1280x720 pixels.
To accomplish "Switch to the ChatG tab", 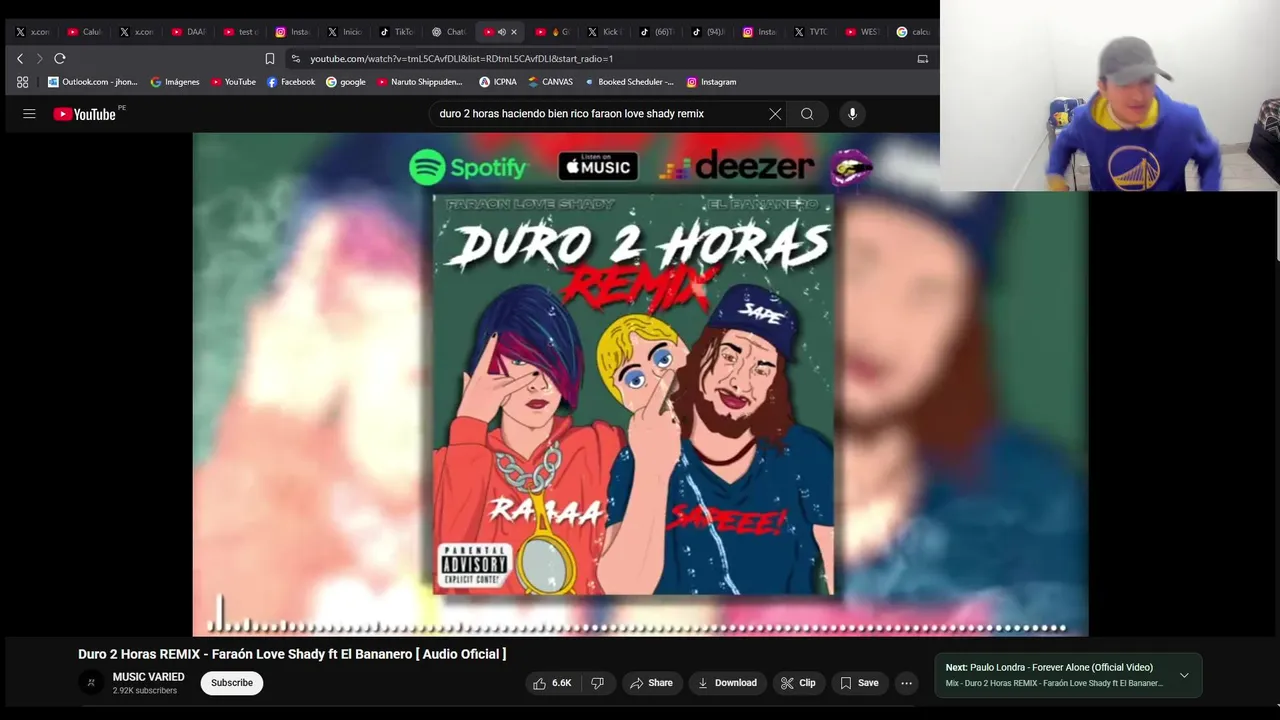I will point(449,32).
